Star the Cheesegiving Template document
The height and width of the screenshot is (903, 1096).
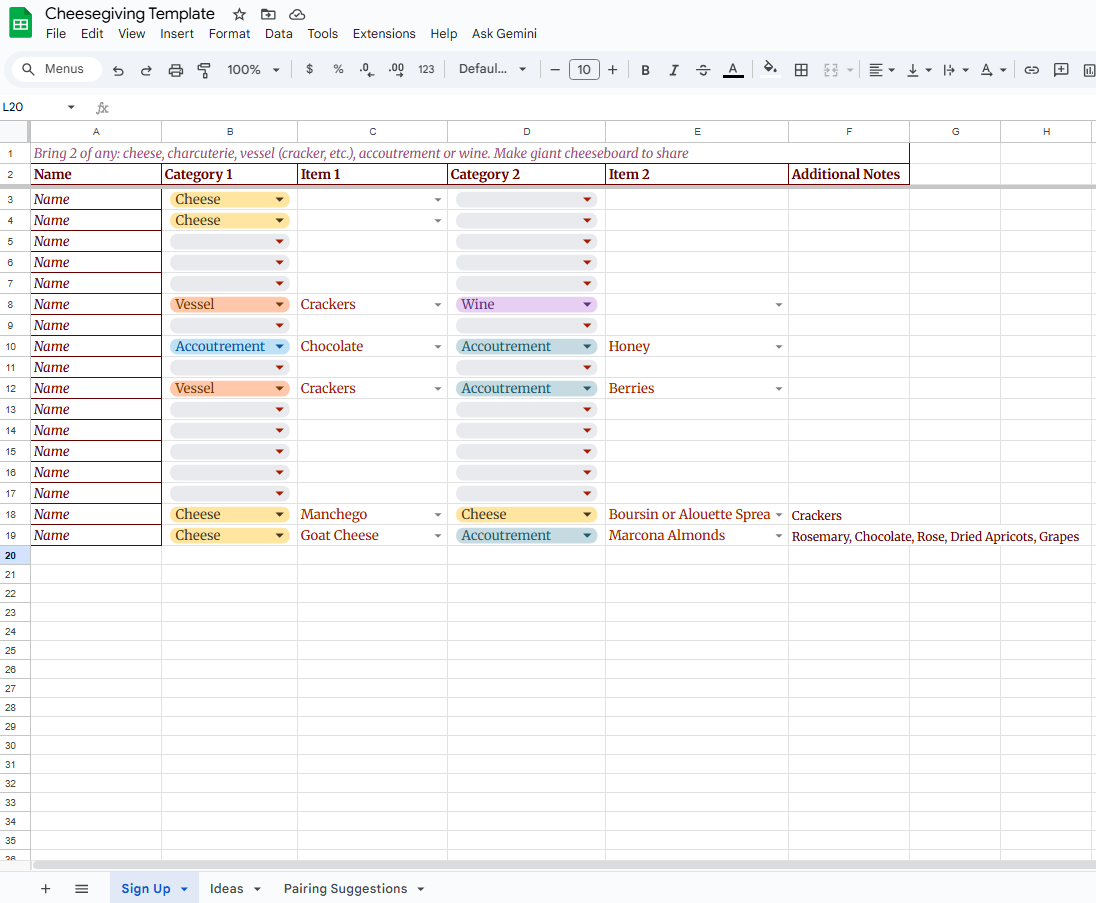pos(239,14)
